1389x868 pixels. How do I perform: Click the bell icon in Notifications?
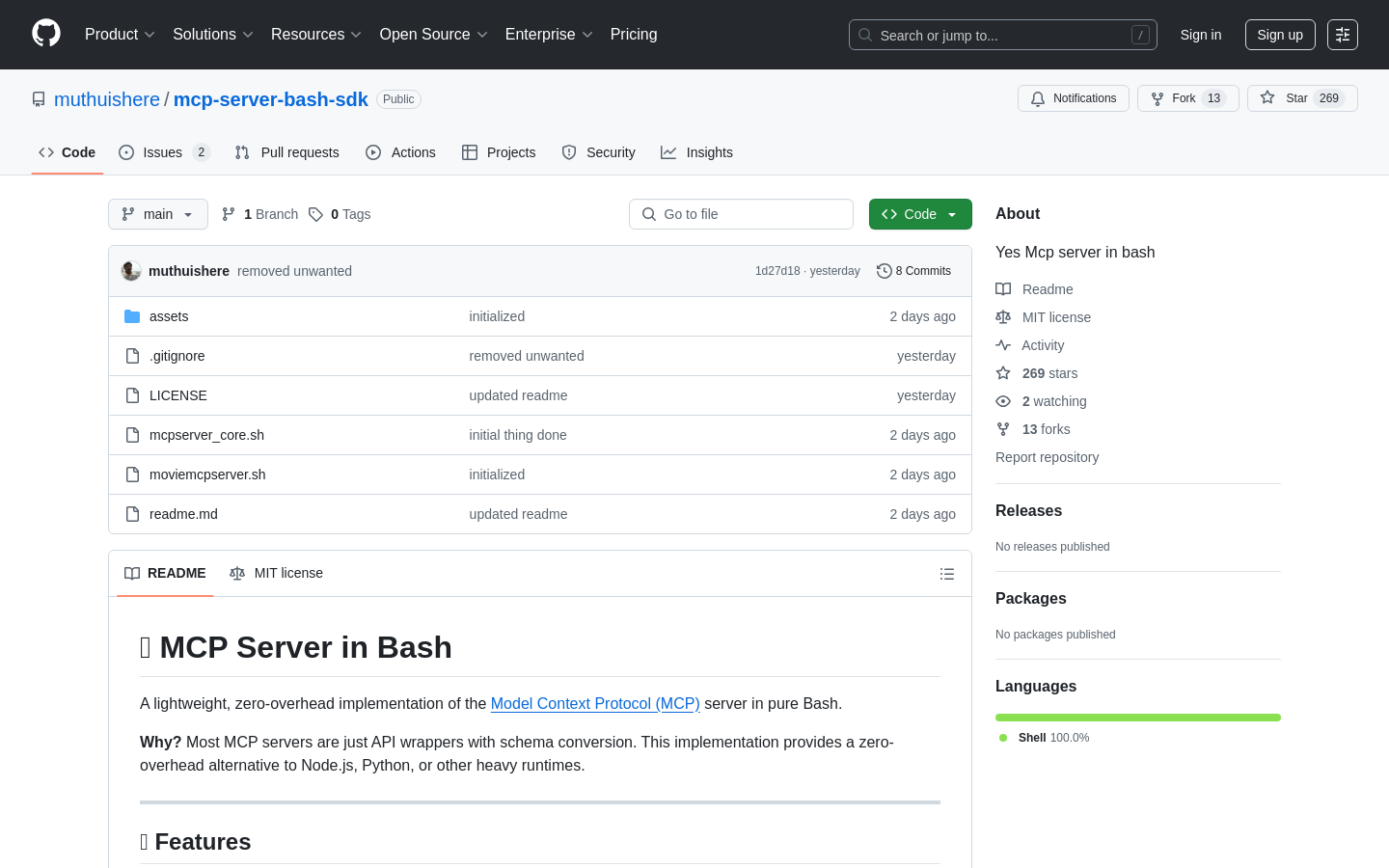pyautogui.click(x=1038, y=98)
